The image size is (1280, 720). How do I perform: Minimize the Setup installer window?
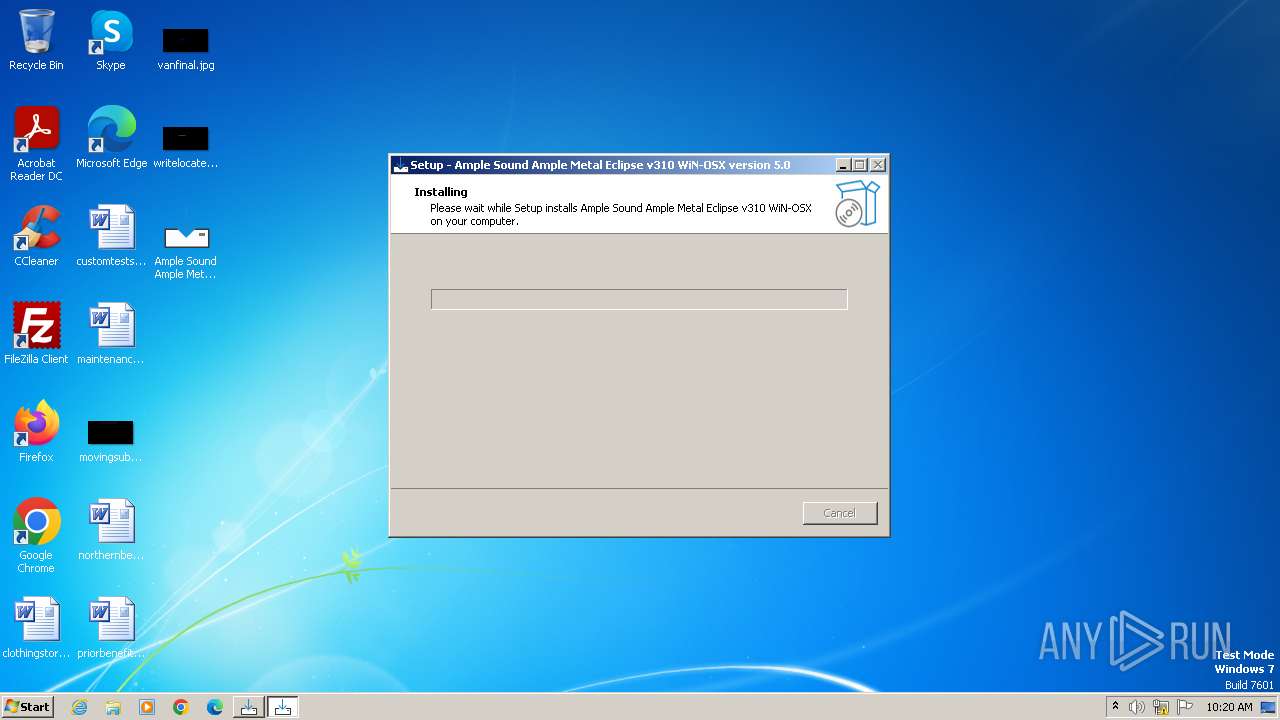pyautogui.click(x=843, y=165)
